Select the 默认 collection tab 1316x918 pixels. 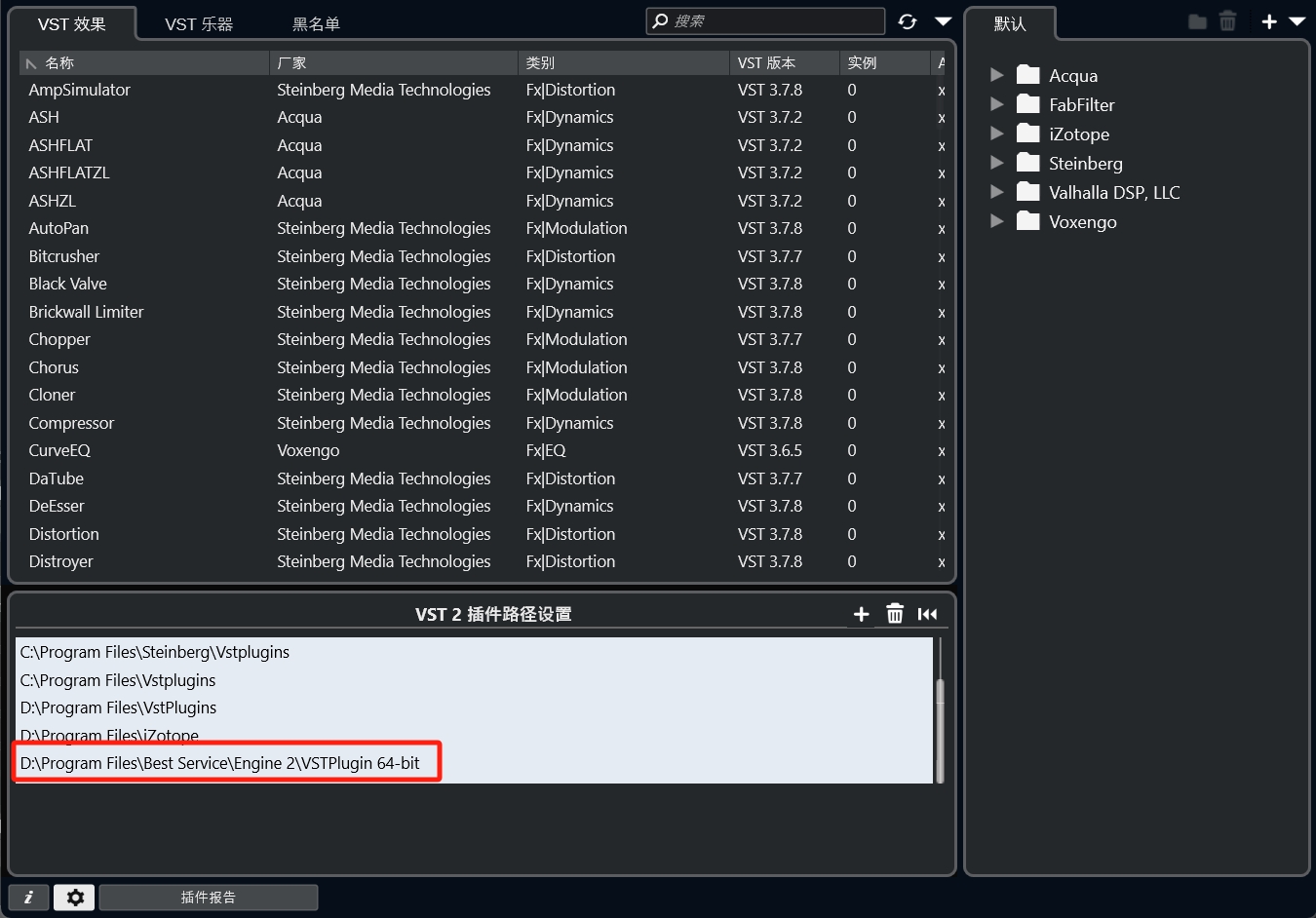coord(1011,22)
